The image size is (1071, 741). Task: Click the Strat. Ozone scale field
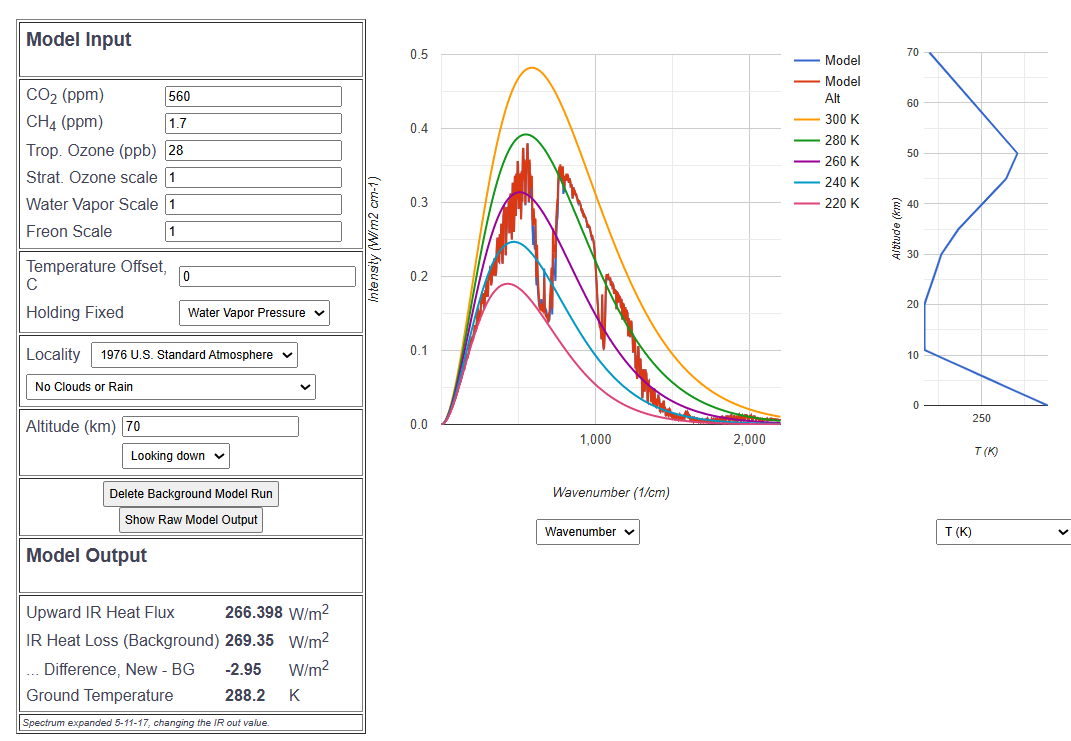coord(253,178)
